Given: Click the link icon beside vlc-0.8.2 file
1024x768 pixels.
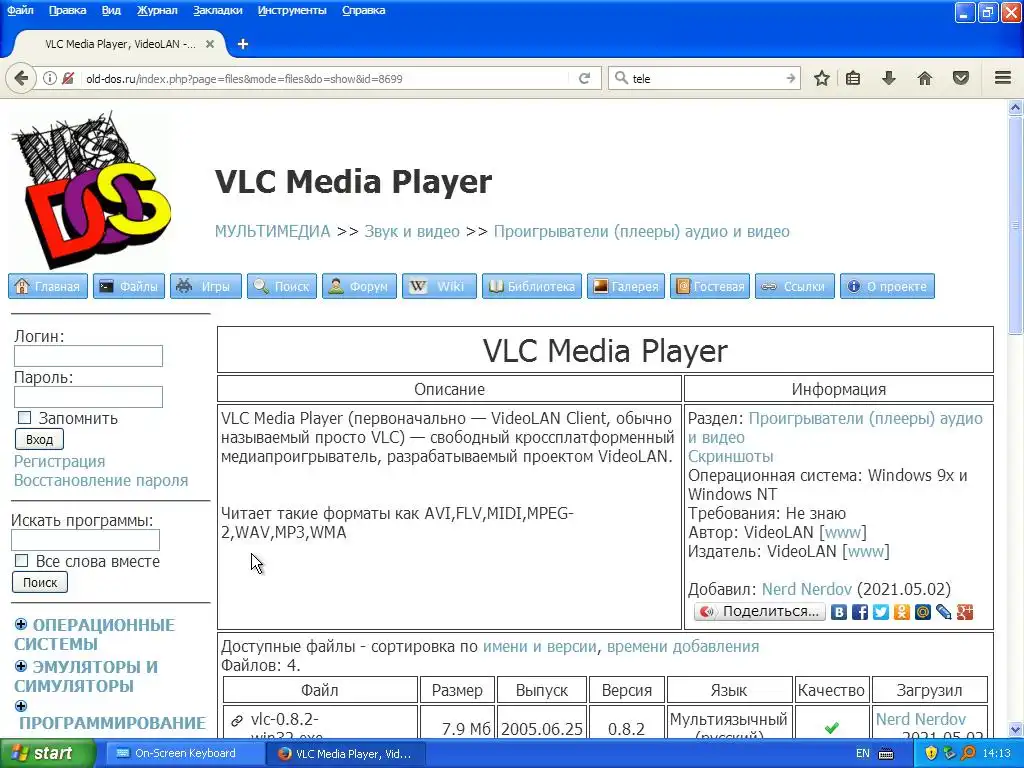Looking at the screenshot, I should point(236,720).
